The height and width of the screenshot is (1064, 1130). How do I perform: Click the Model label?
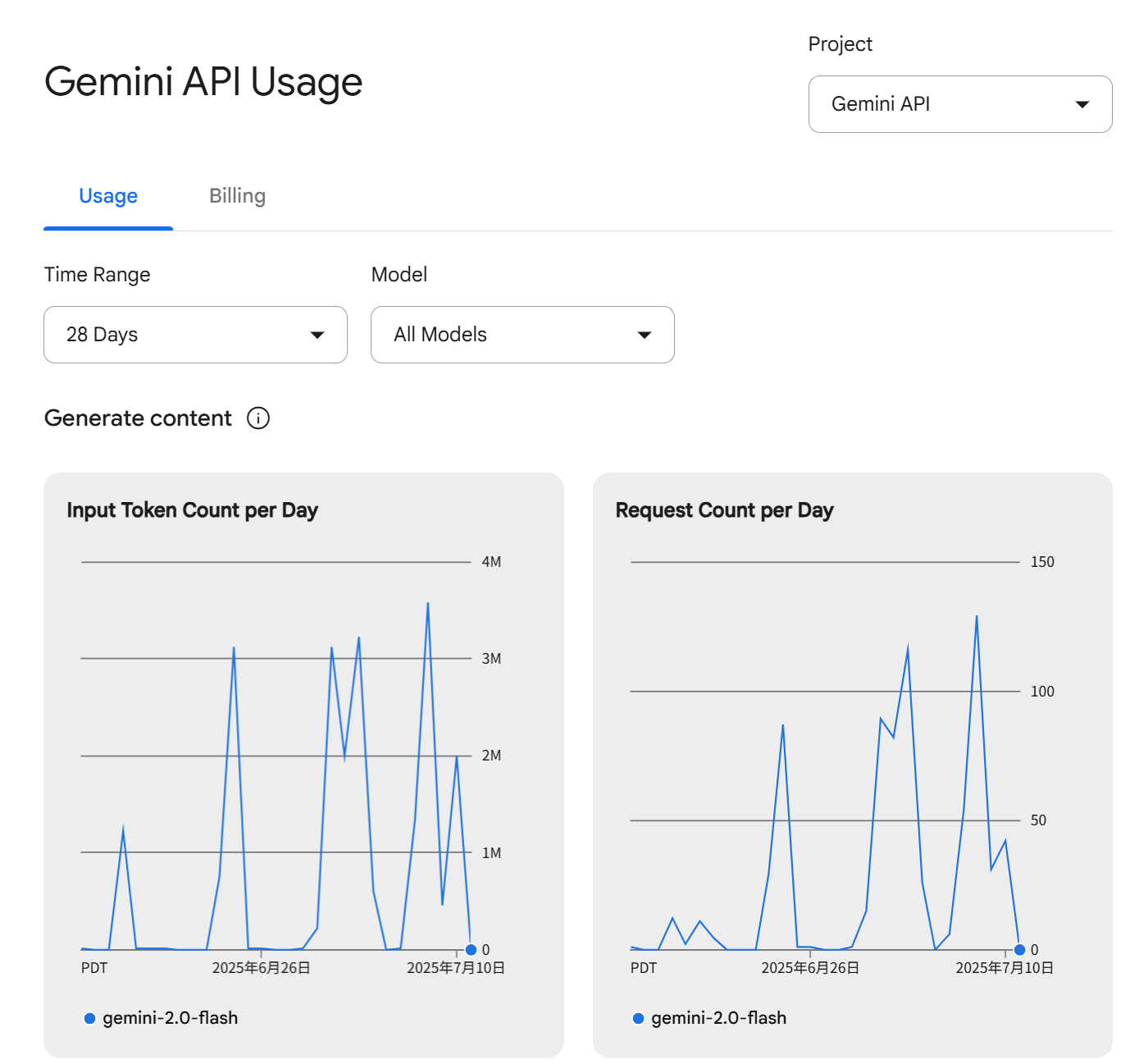(x=399, y=275)
